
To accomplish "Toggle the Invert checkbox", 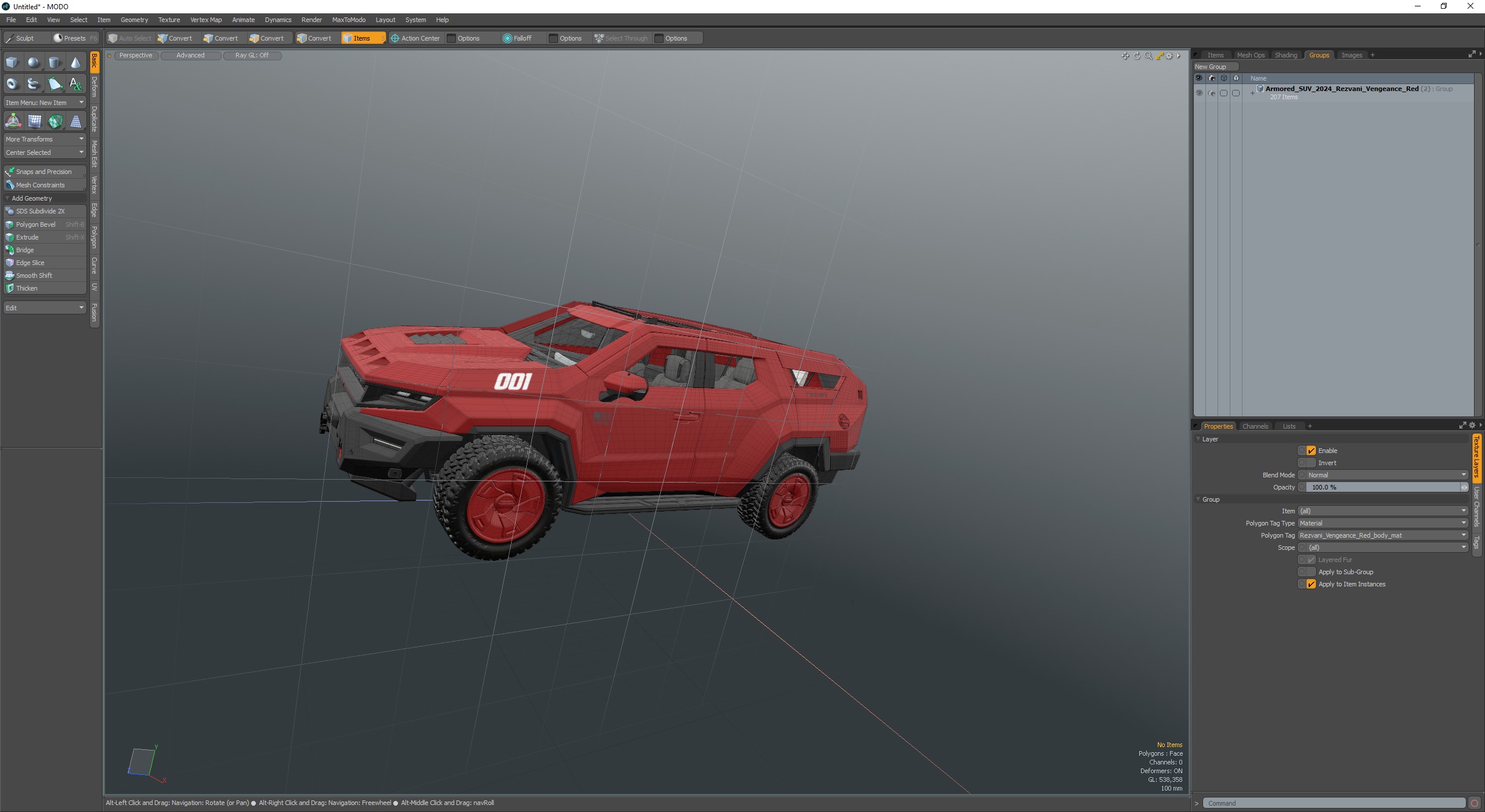I will click(1311, 463).
